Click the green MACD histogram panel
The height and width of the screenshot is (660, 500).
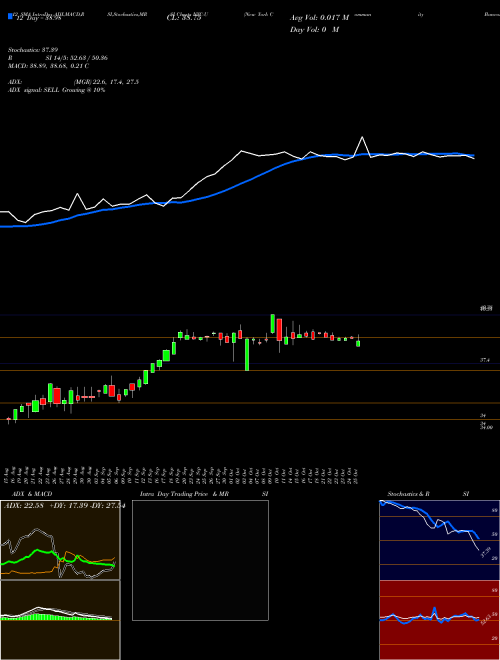pos(60,620)
